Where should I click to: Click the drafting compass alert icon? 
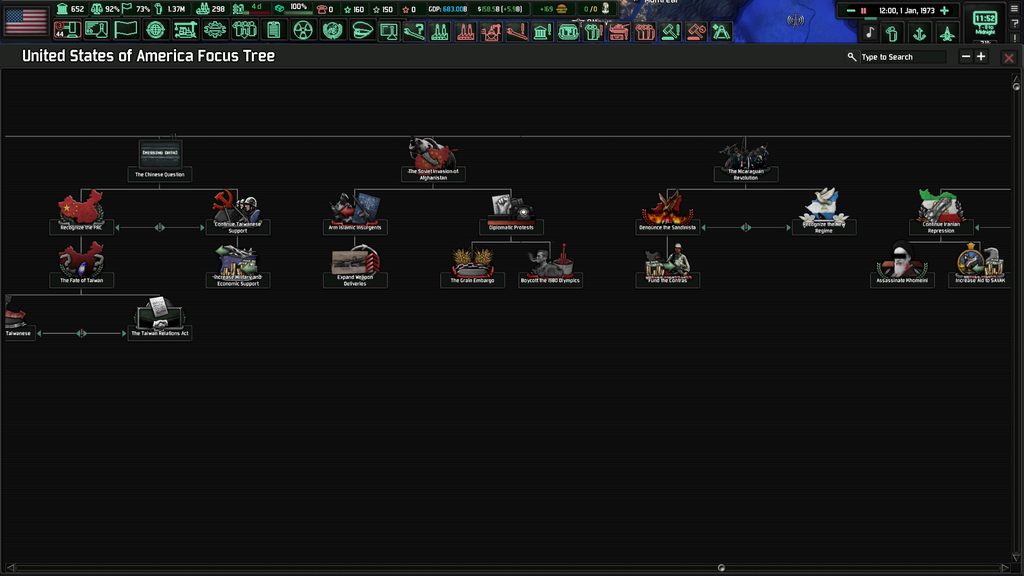(721, 31)
